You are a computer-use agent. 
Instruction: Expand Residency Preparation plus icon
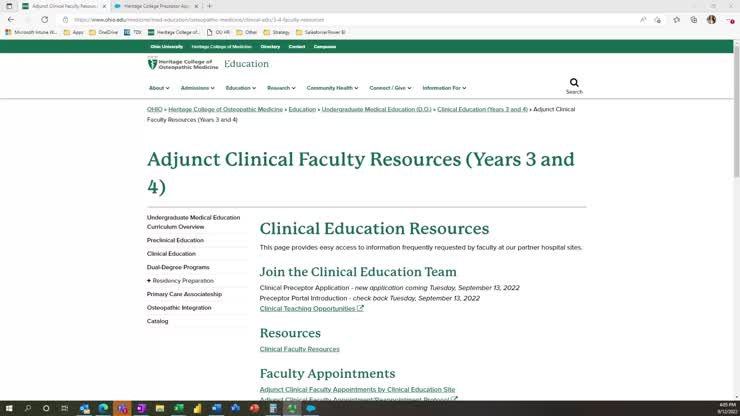[x=149, y=280]
